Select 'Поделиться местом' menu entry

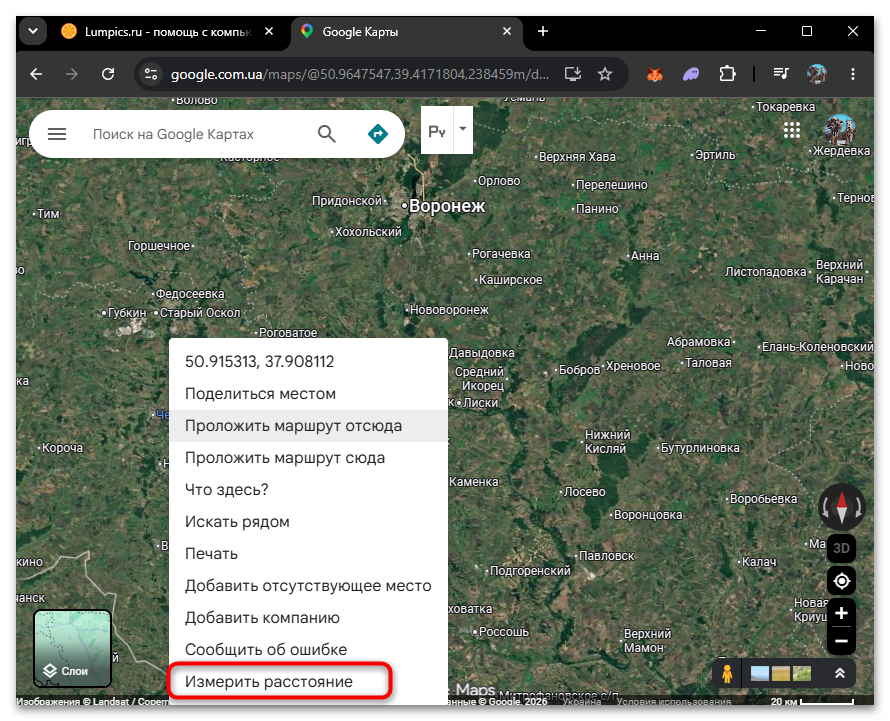[308, 393]
